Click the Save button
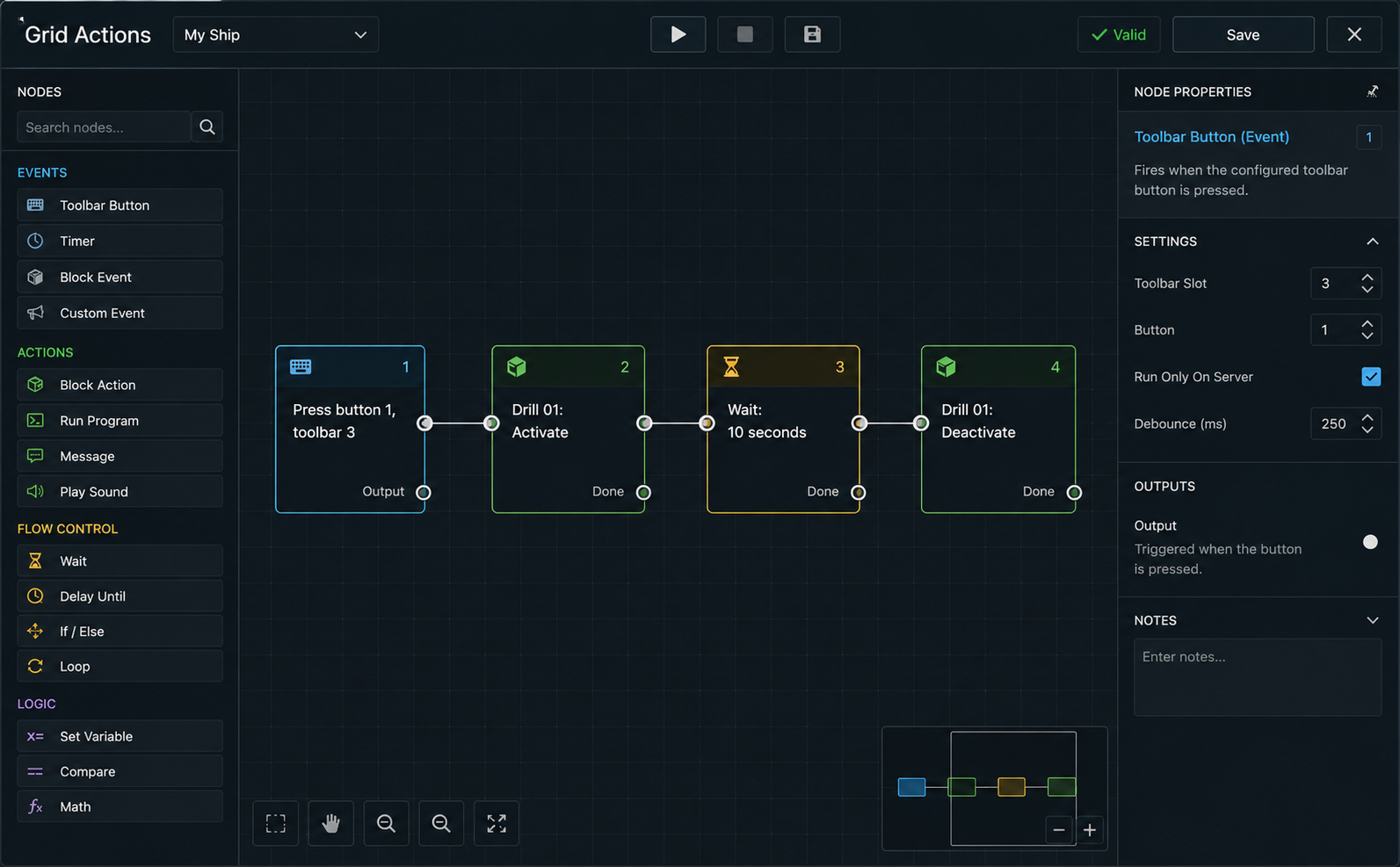Screen dimensions: 1400x867 pos(1243,34)
